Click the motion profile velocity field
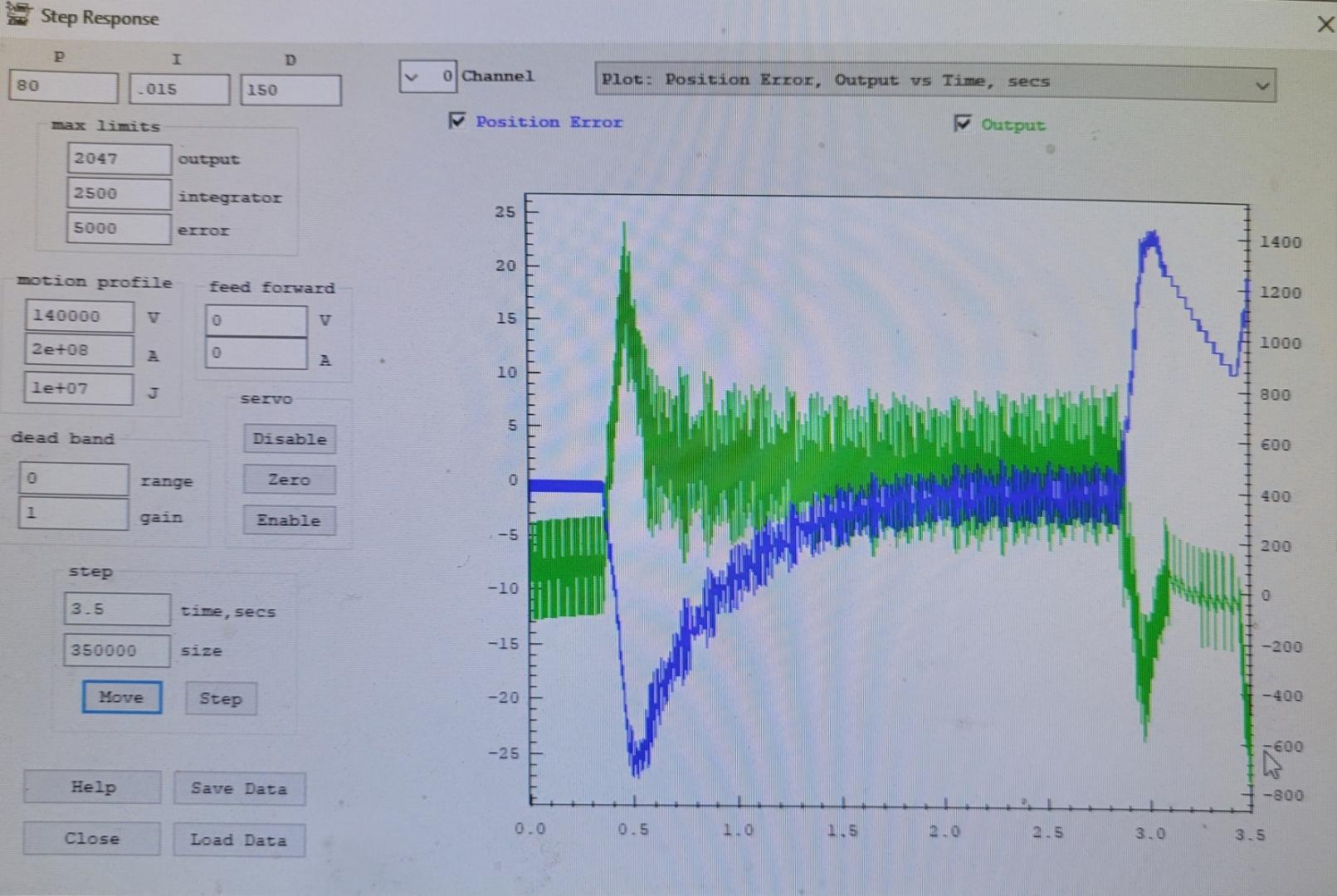Image resolution: width=1337 pixels, height=896 pixels. pos(79,316)
